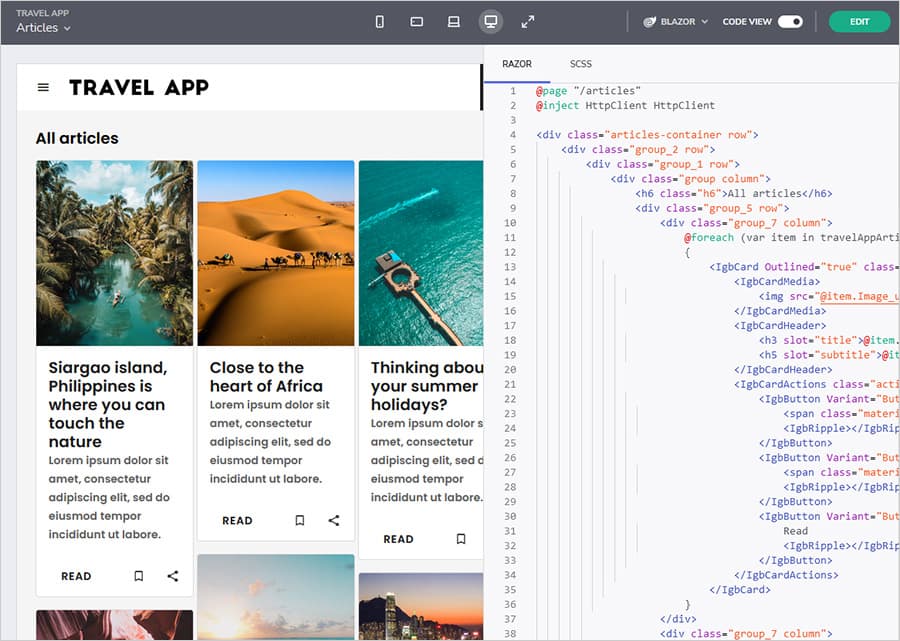Select the desktop monitor preview mode

coord(490,21)
